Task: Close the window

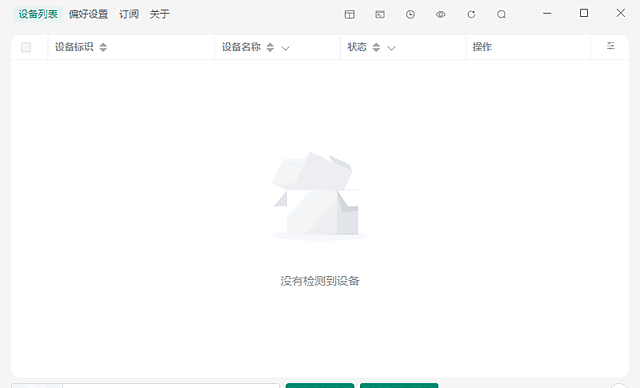Action: 620,13
